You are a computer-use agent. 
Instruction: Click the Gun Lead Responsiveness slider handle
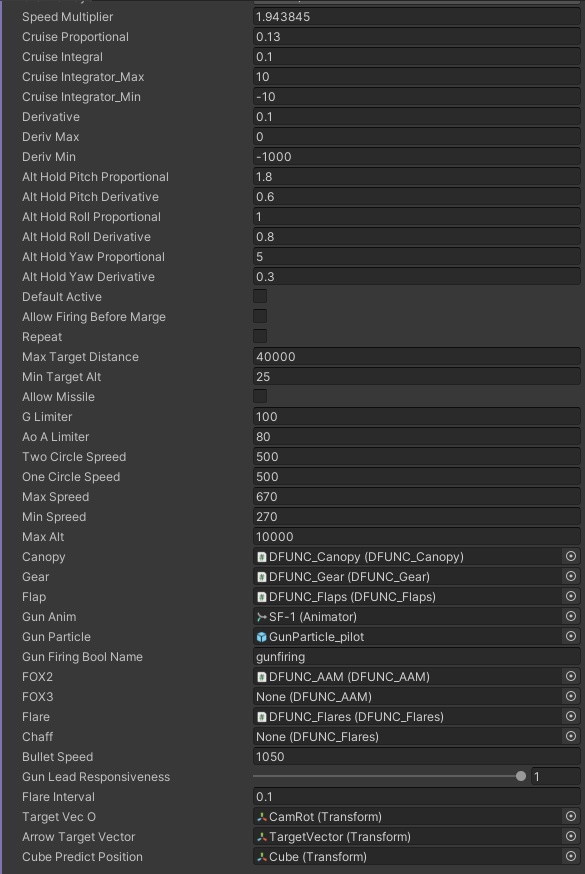(x=521, y=776)
